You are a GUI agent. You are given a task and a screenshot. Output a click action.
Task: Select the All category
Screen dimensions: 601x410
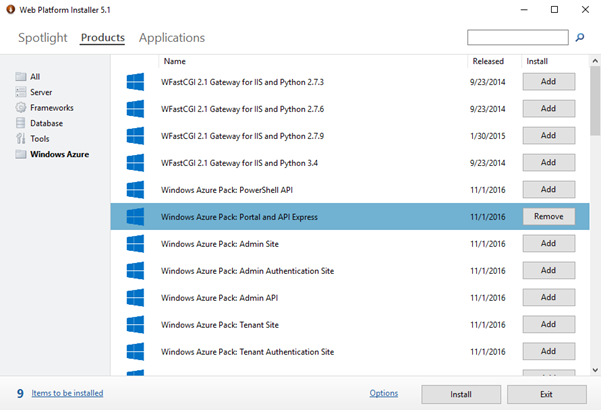point(35,77)
